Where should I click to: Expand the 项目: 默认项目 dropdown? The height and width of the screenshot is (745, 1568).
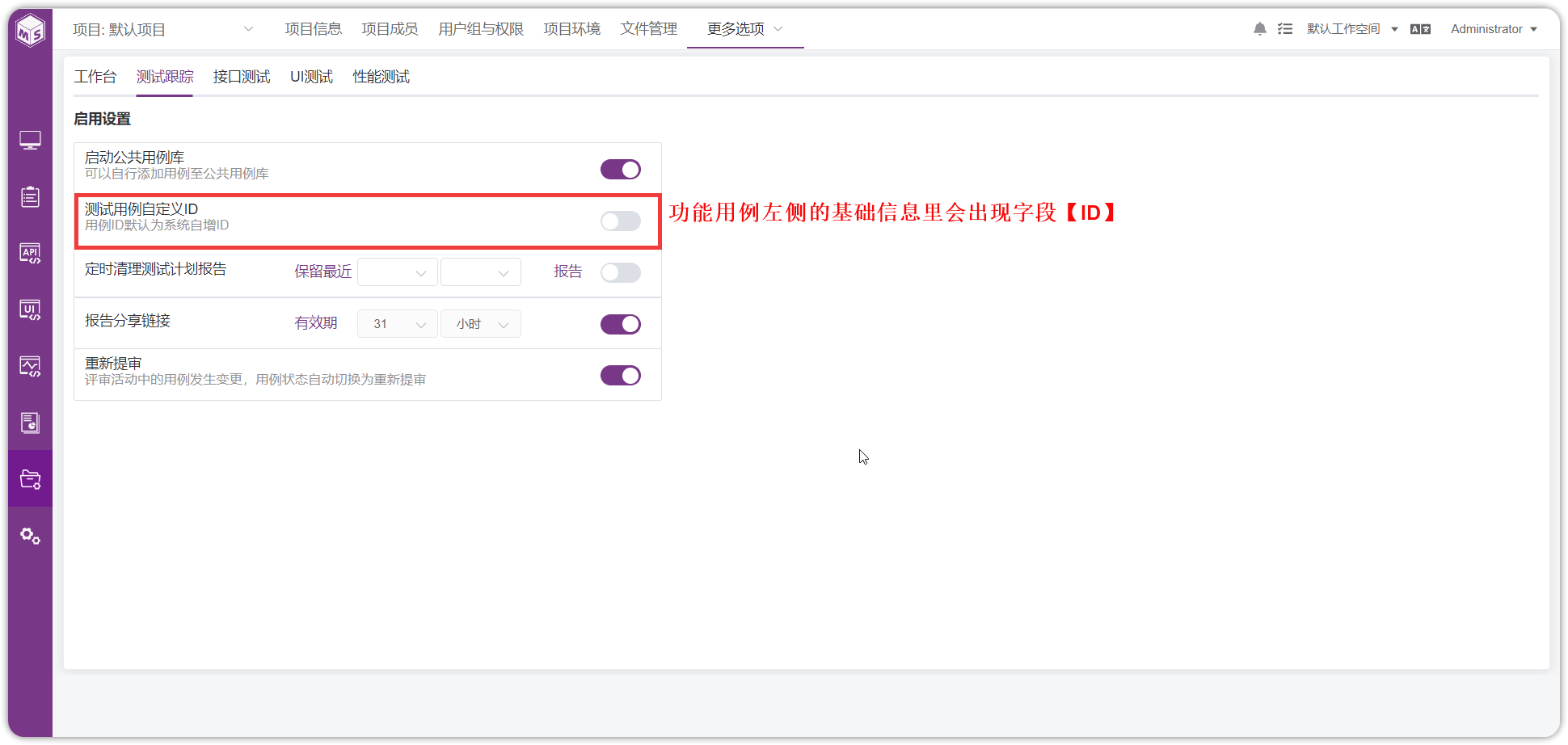pyautogui.click(x=163, y=30)
